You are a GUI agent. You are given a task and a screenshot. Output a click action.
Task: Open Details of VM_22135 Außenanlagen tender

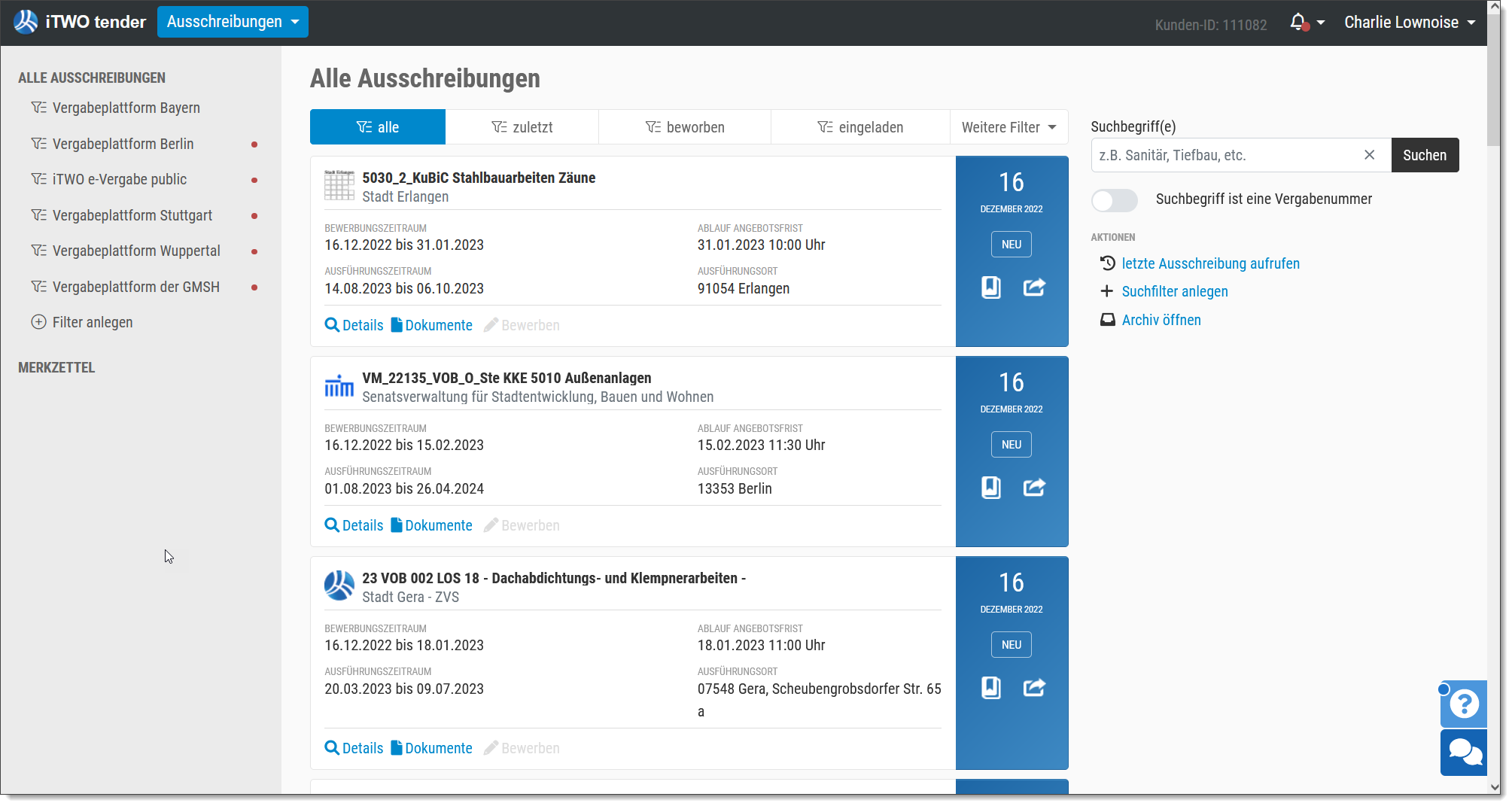354,525
